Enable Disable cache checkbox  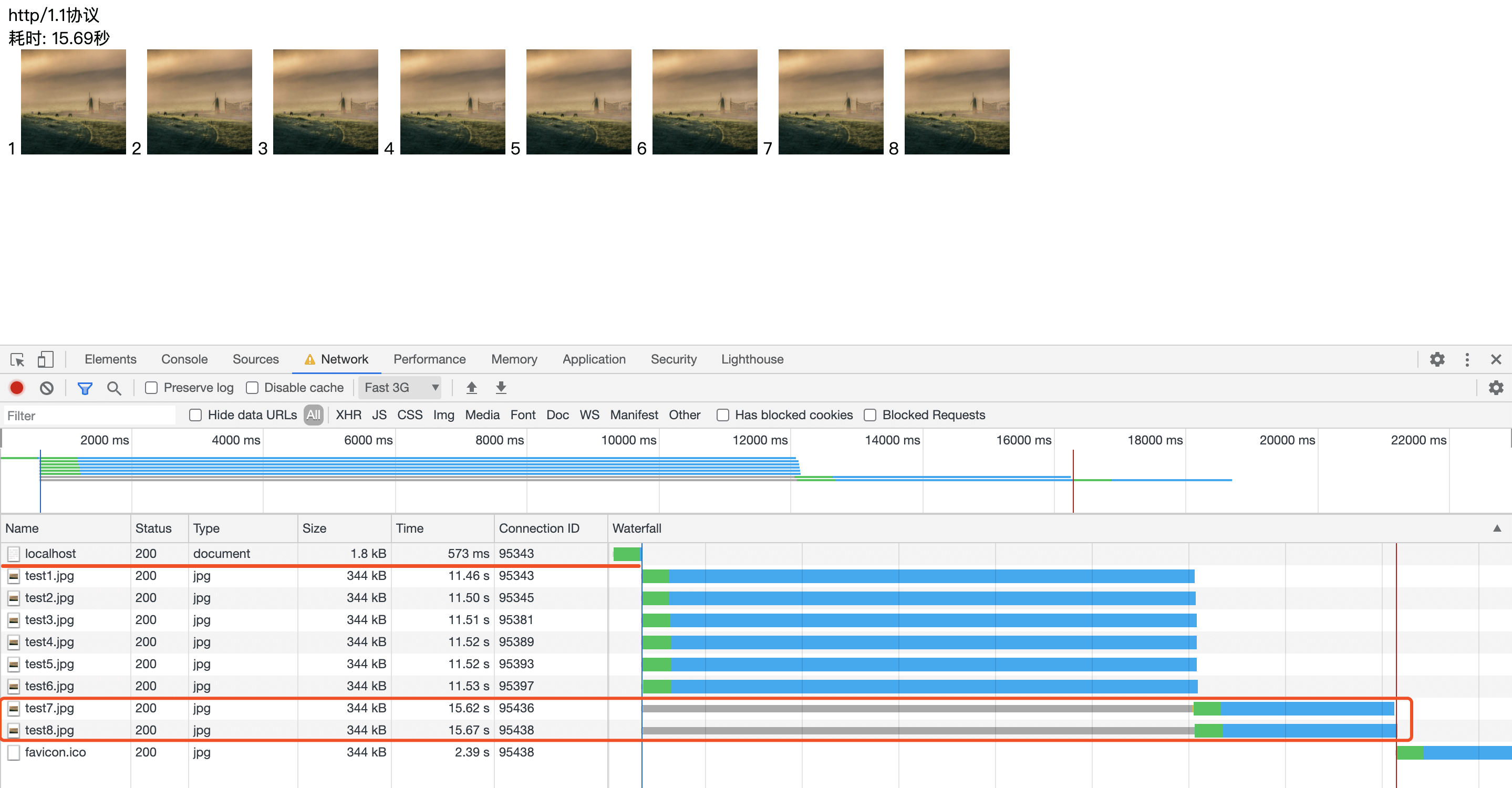(252, 388)
